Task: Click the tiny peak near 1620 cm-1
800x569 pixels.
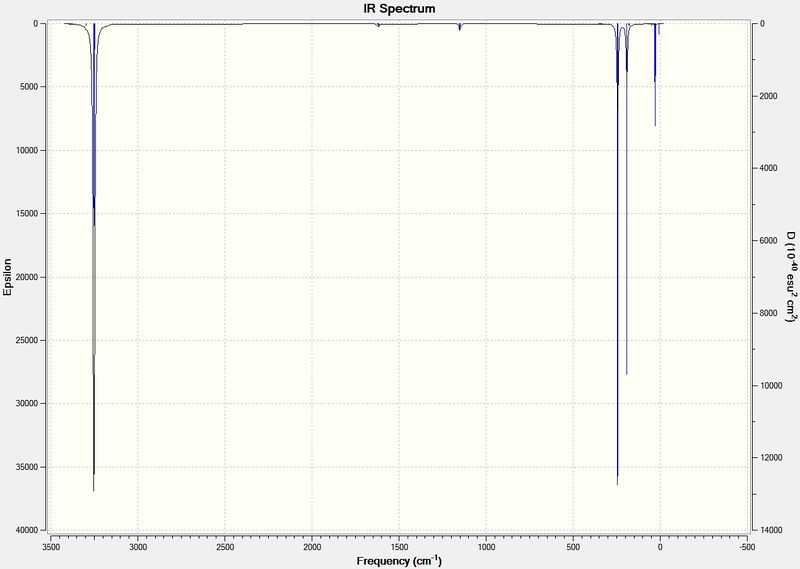Action: tap(378, 25)
